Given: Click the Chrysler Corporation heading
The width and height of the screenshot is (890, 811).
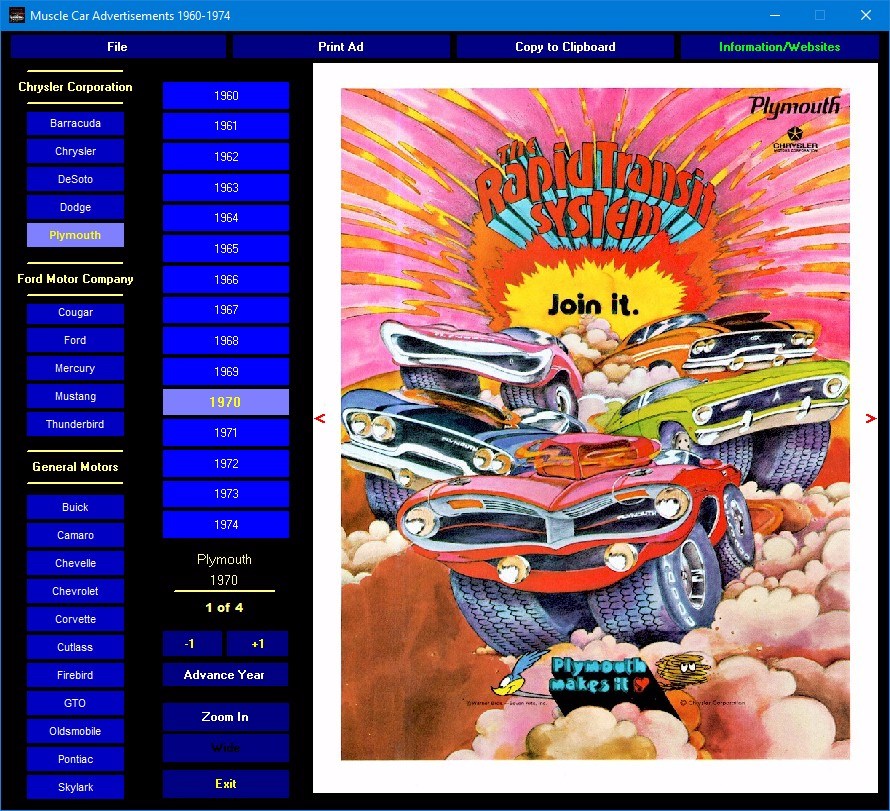Looking at the screenshot, I should (75, 87).
